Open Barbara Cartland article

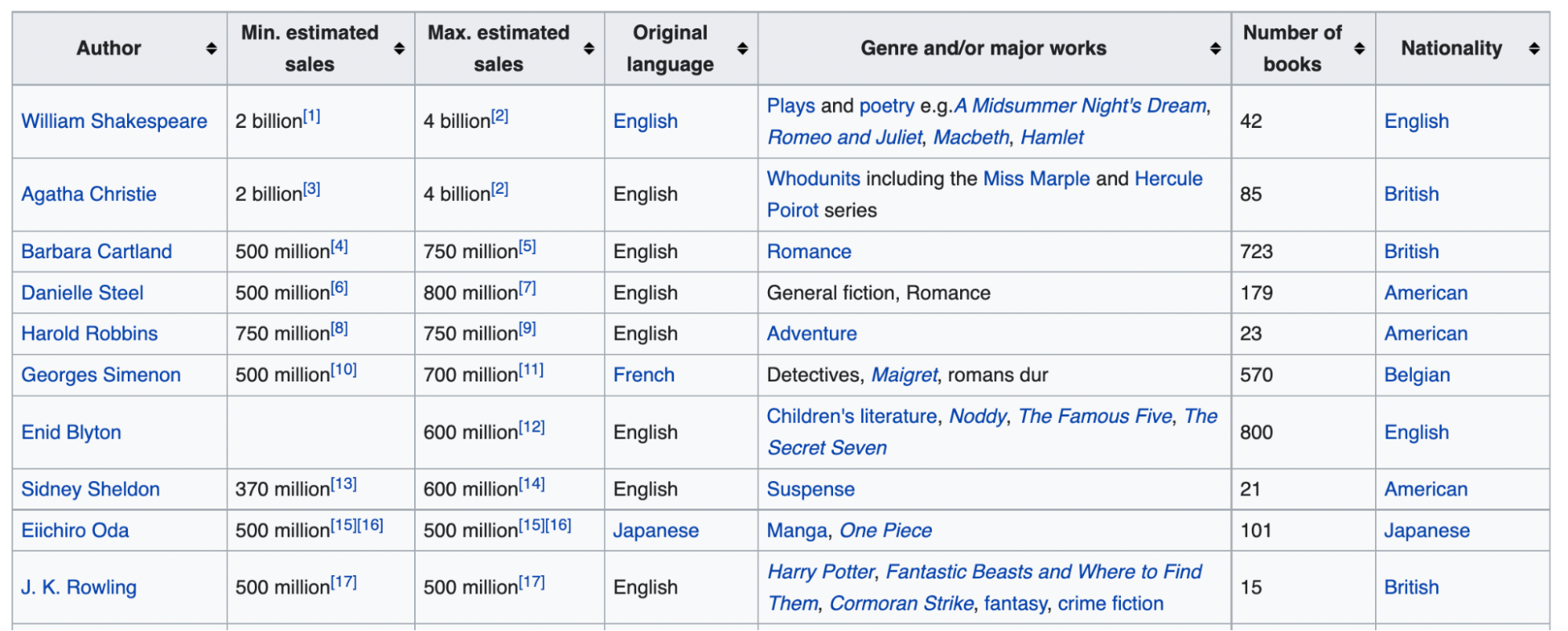point(96,252)
